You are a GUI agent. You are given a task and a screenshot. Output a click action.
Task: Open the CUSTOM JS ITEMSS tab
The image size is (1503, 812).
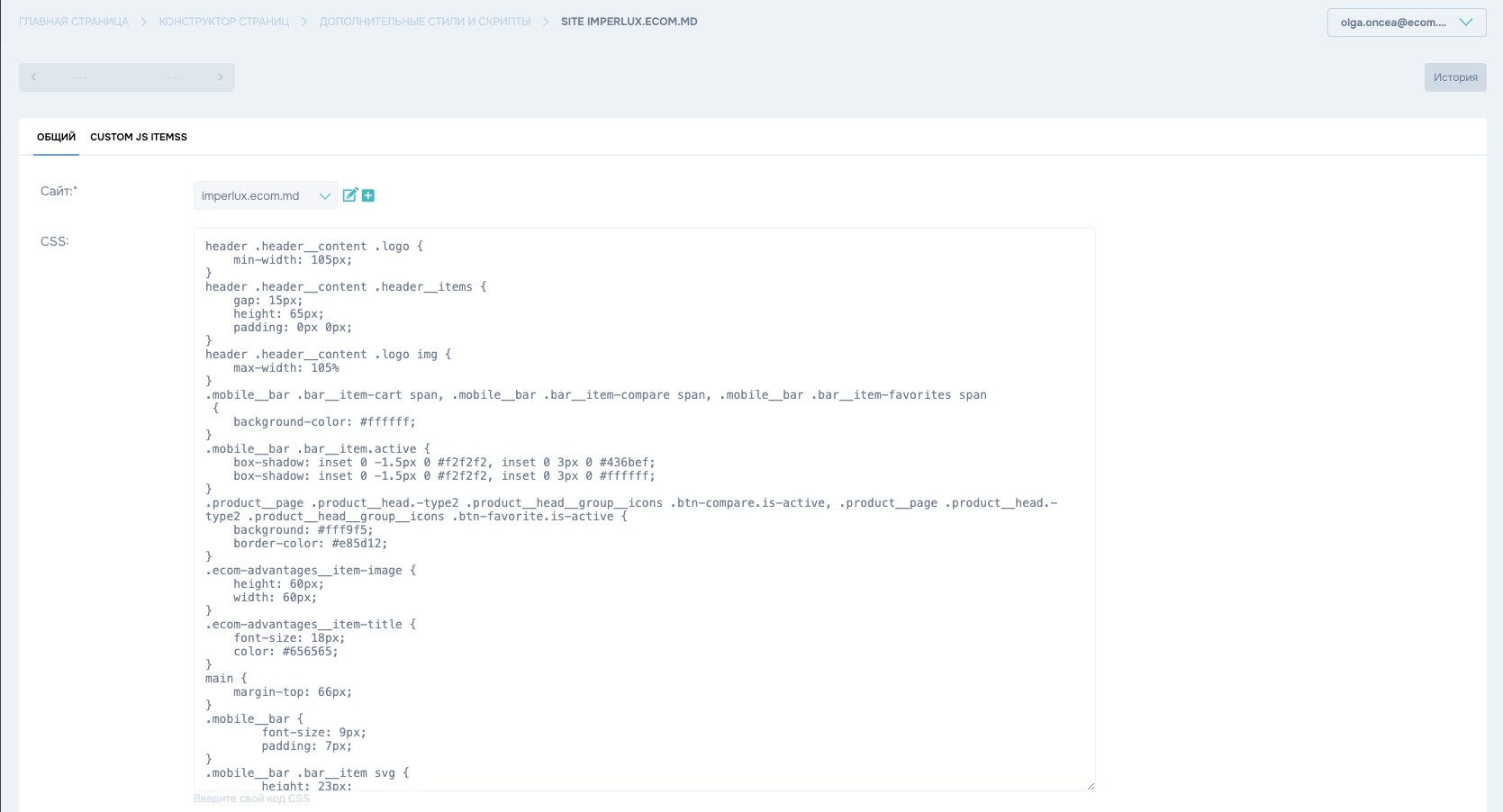pyautogui.click(x=139, y=137)
